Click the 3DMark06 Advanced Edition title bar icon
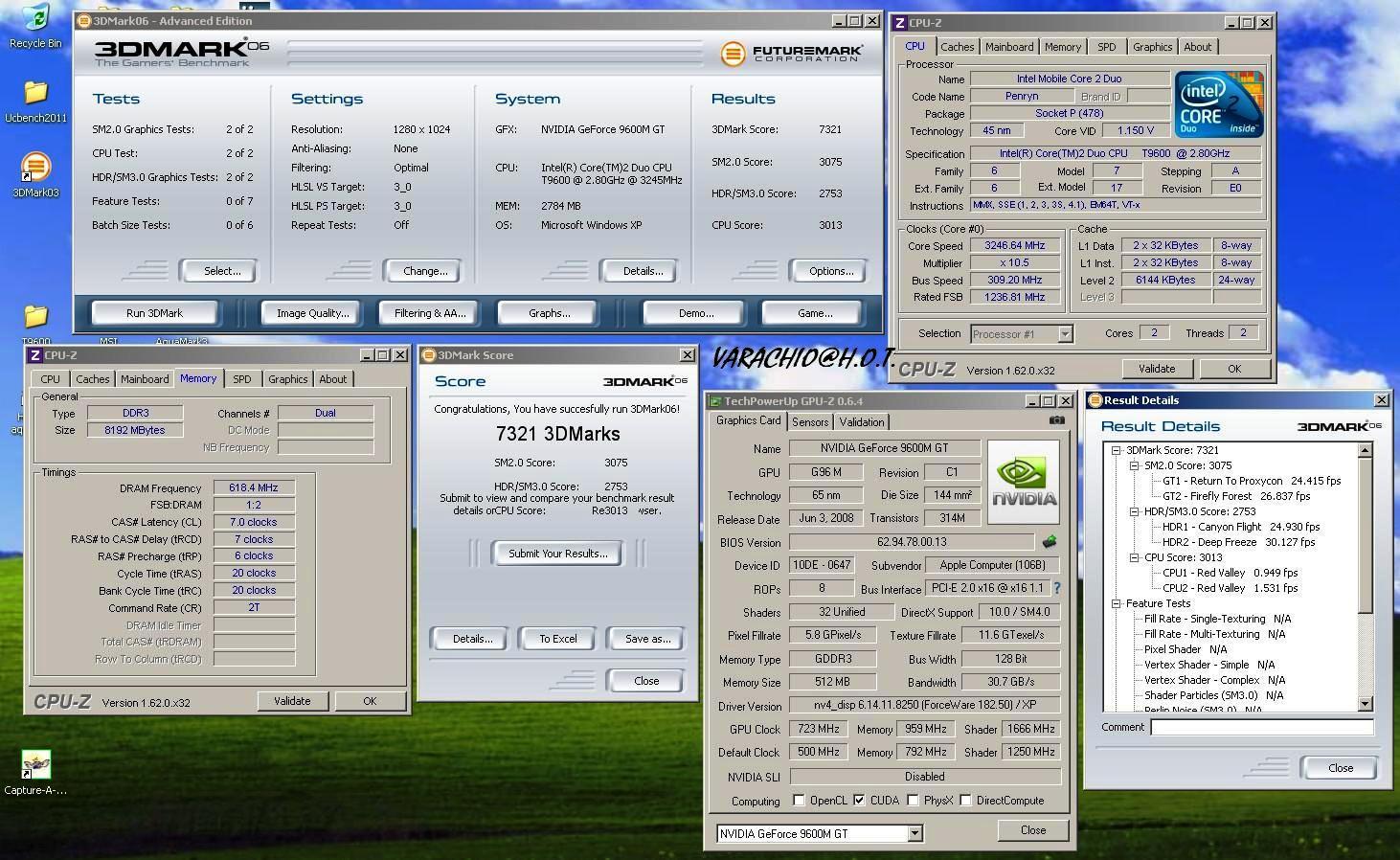1400x860 pixels. [x=83, y=20]
